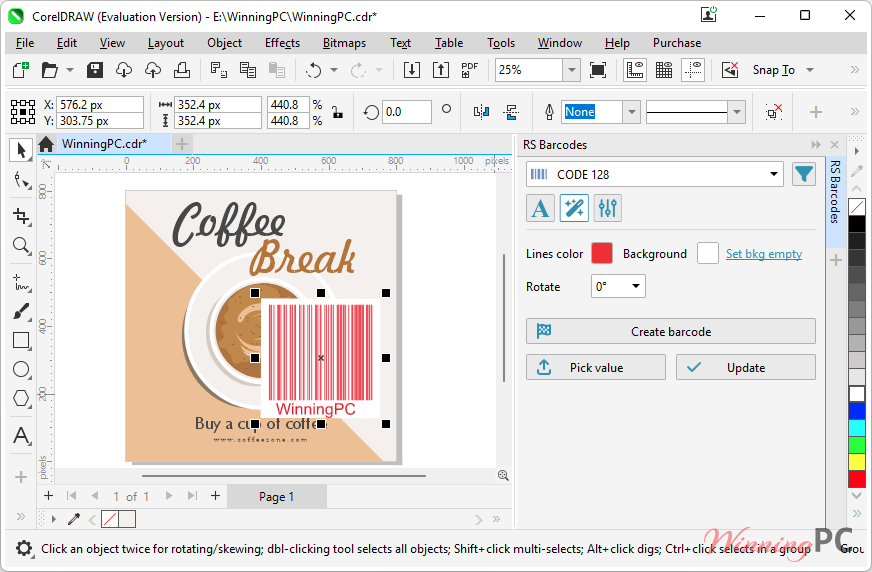Open the gear settings in status bar

pyautogui.click(x=24, y=549)
